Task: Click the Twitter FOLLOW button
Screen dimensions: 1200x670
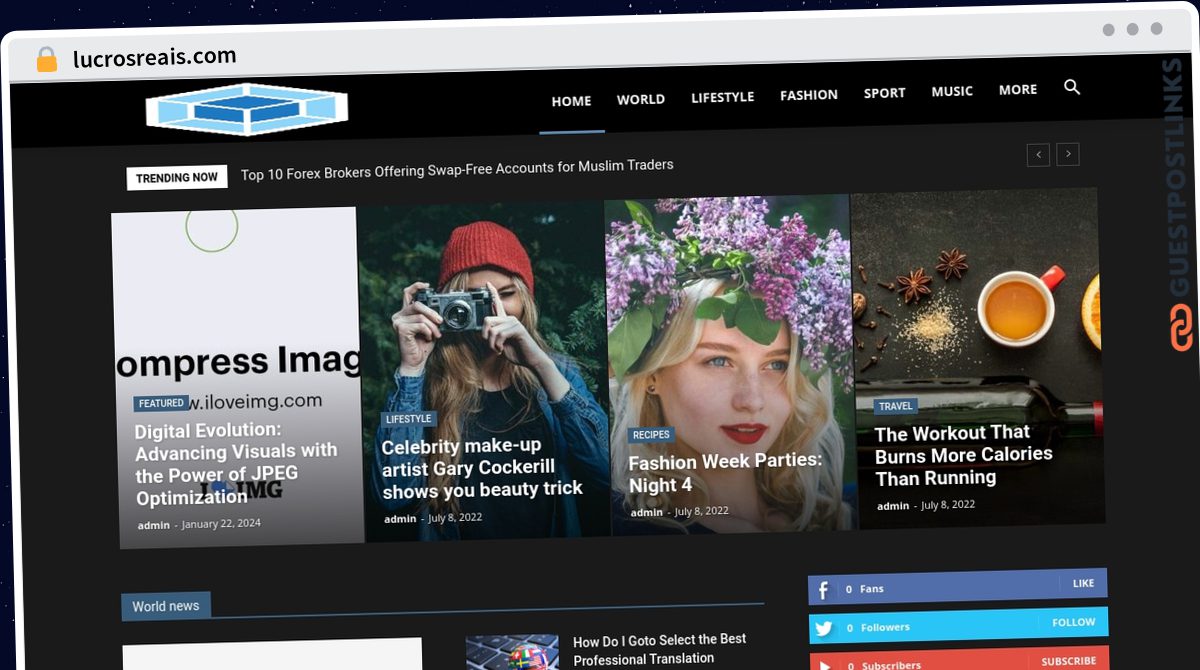Action: (x=1073, y=622)
